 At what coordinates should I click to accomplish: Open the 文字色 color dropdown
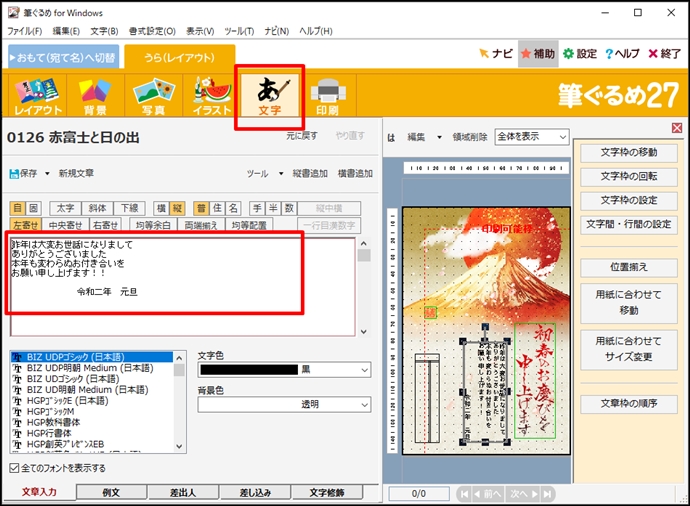284,370
